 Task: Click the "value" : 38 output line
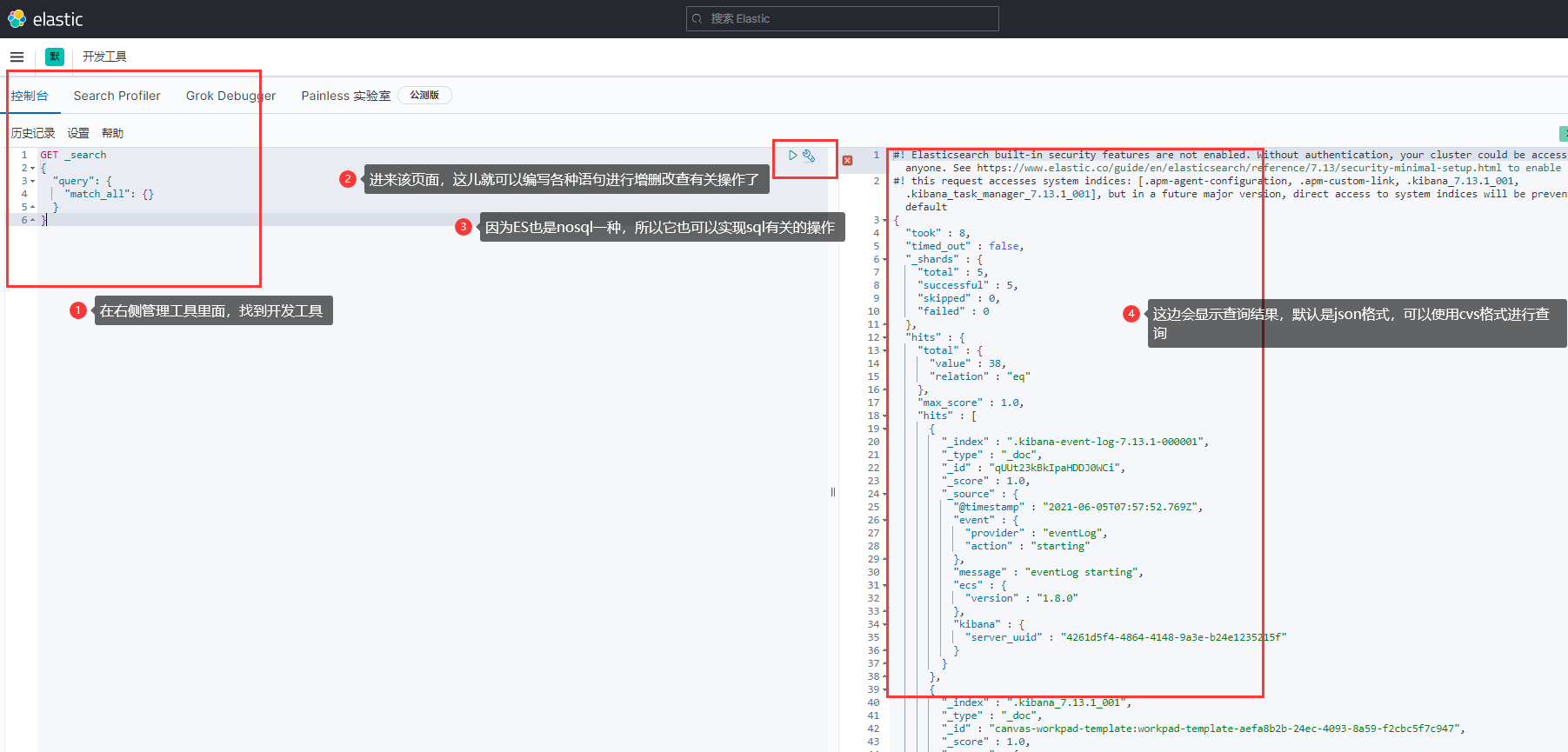968,363
